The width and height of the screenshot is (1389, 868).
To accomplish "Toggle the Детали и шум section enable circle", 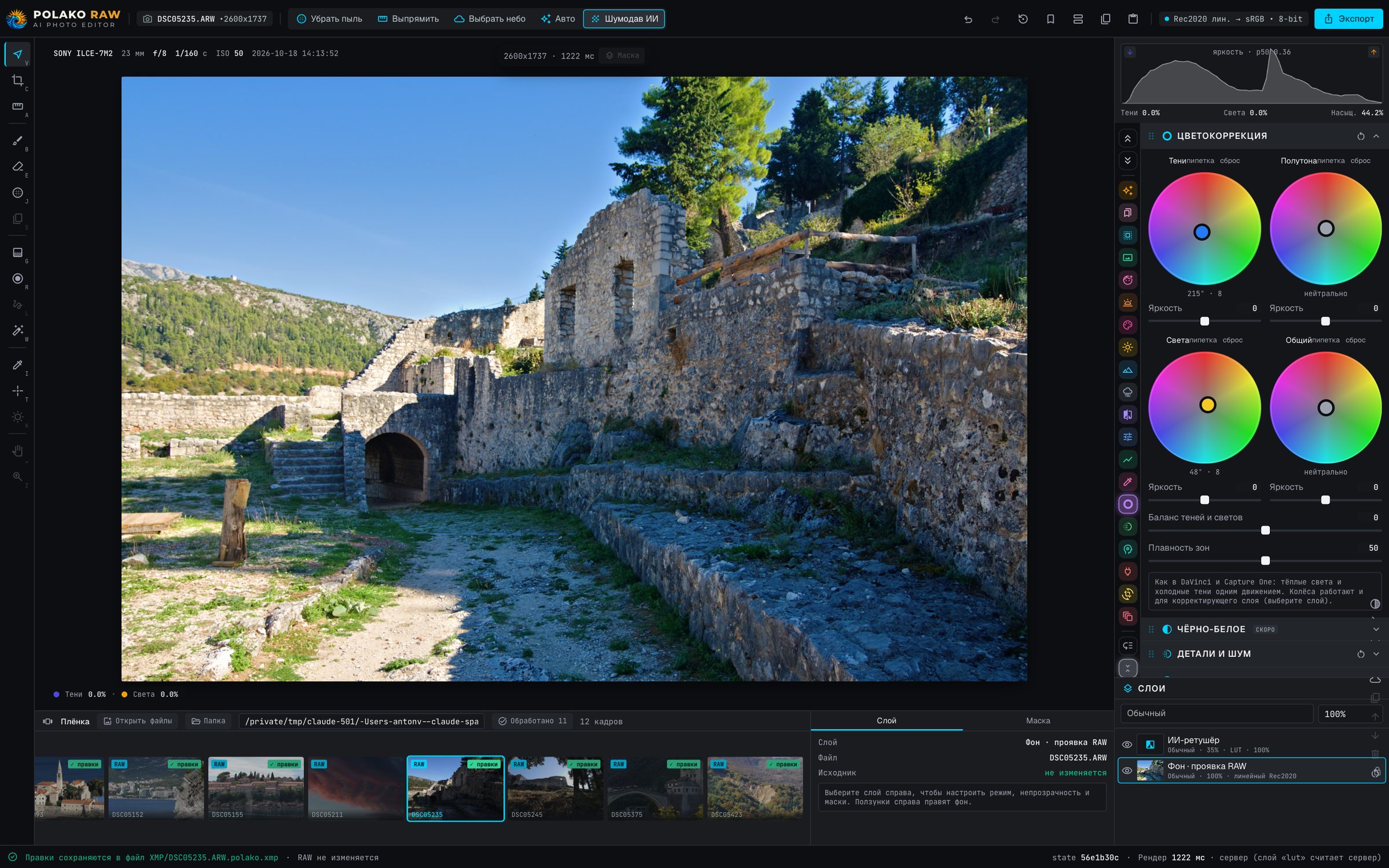I will point(1167,654).
